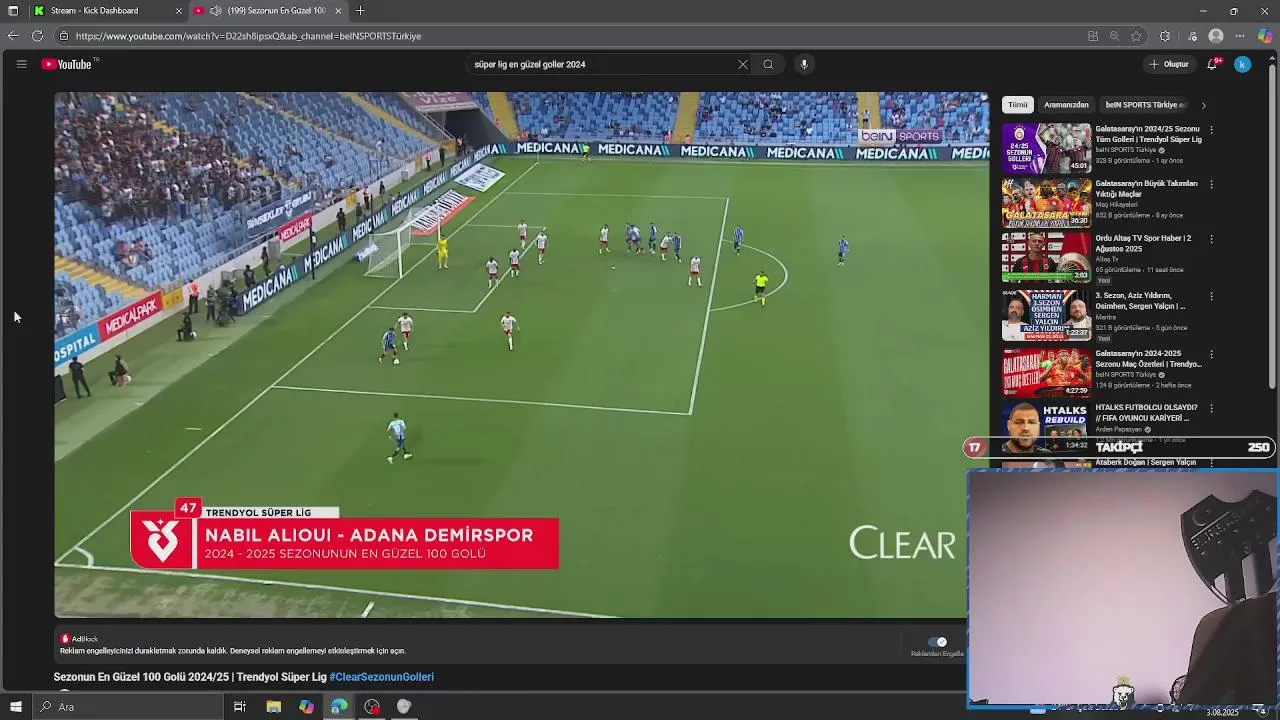Open options for Ordu Altaş TV Spor Haber
This screenshot has width=1280, height=720.
coord(1211,240)
